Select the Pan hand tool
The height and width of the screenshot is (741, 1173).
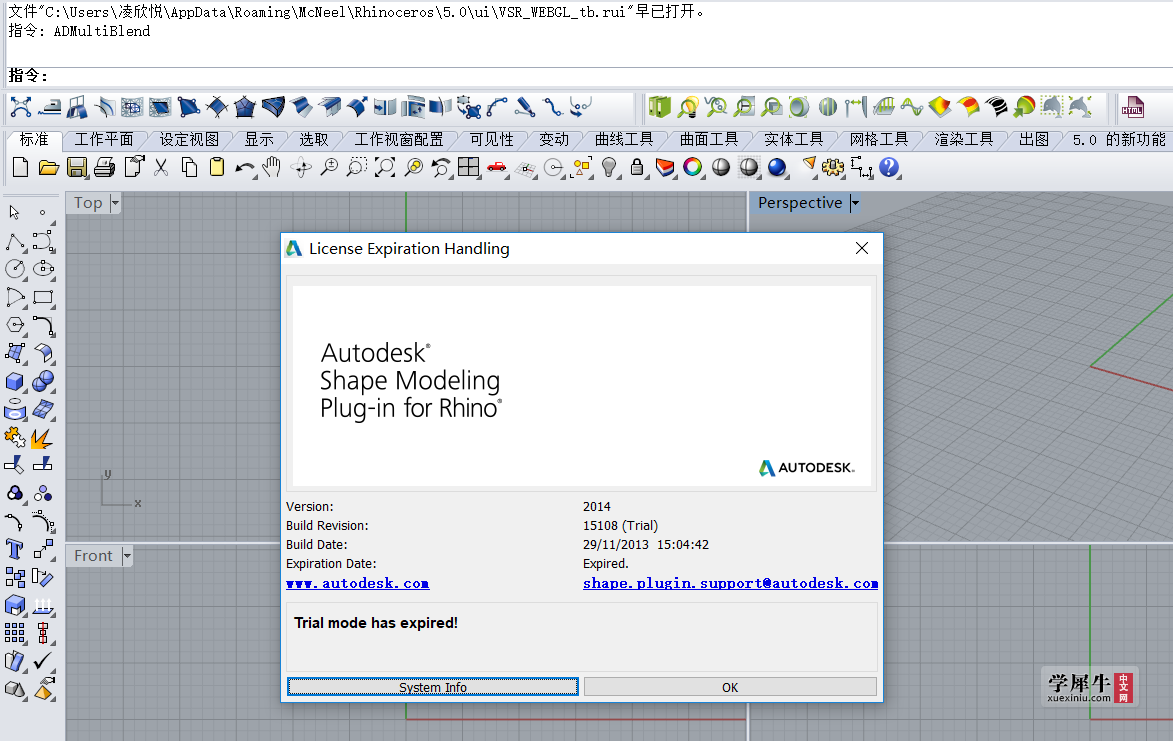[272, 167]
